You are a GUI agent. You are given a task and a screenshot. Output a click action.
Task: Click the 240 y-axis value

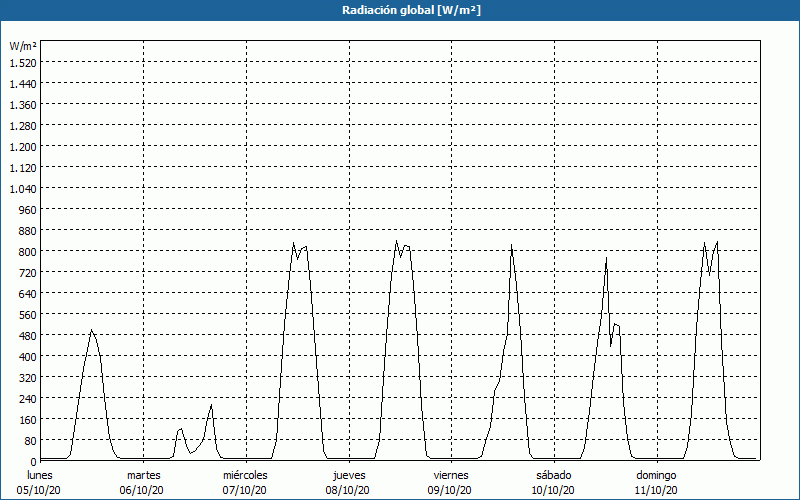(28, 398)
